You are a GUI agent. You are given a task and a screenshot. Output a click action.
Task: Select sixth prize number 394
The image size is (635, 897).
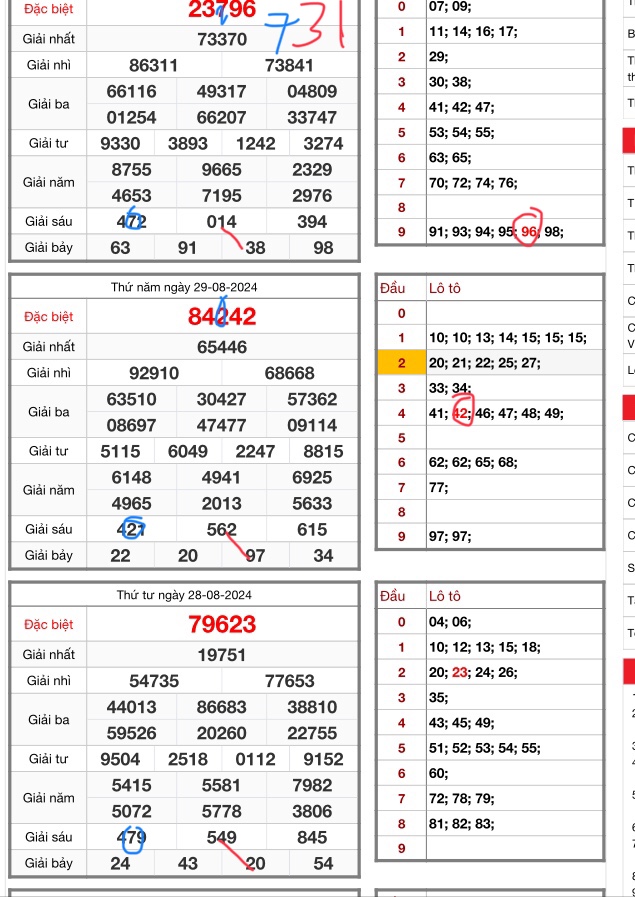click(312, 221)
